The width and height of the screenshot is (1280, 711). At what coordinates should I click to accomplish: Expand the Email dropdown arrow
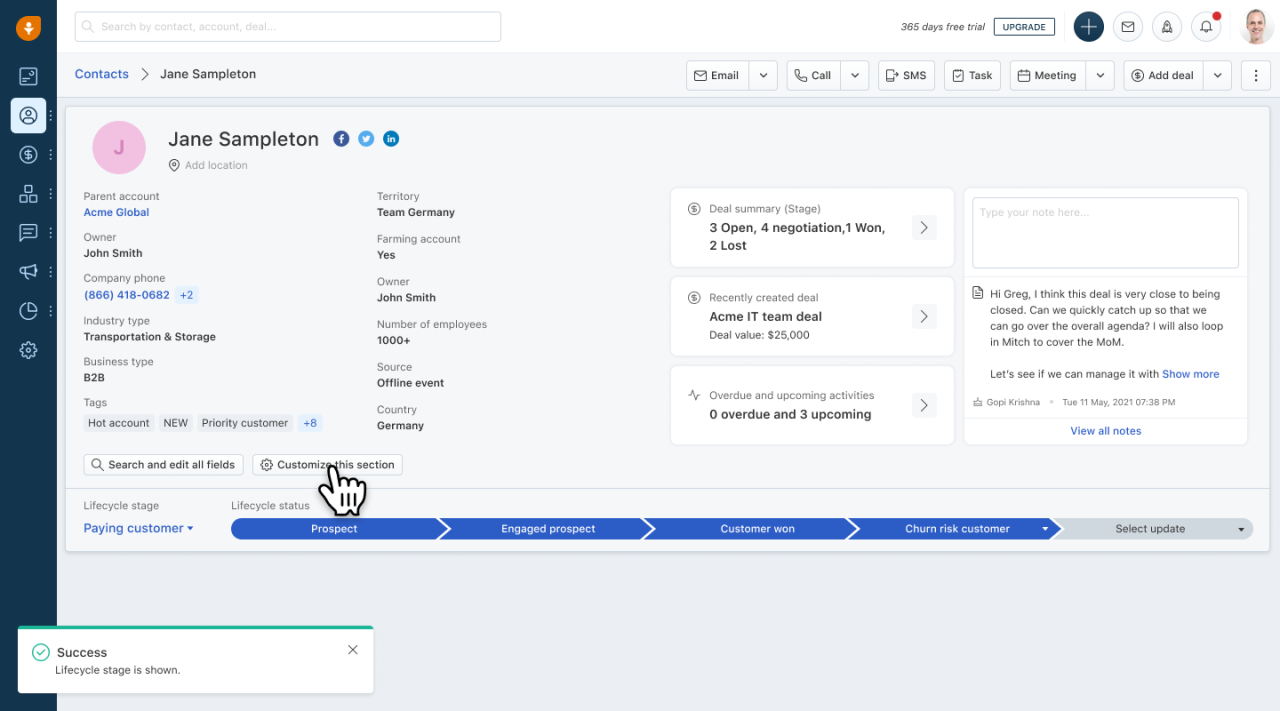(763, 76)
